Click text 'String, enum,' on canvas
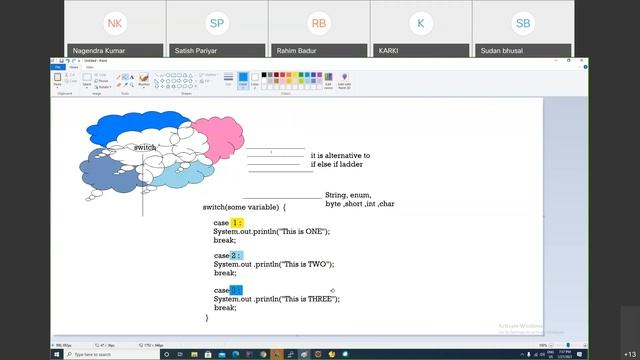The width and height of the screenshot is (640, 360). pyautogui.click(x=348, y=195)
